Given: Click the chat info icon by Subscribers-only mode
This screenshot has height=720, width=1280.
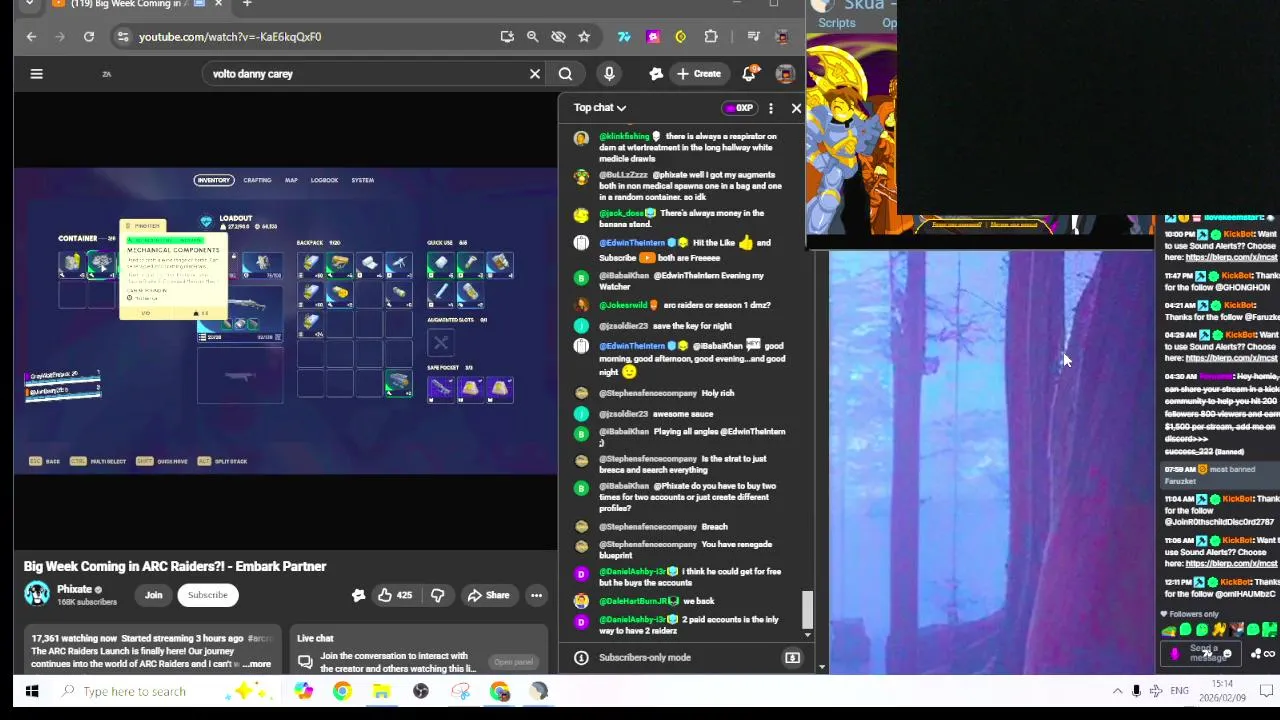Looking at the screenshot, I should 581,657.
